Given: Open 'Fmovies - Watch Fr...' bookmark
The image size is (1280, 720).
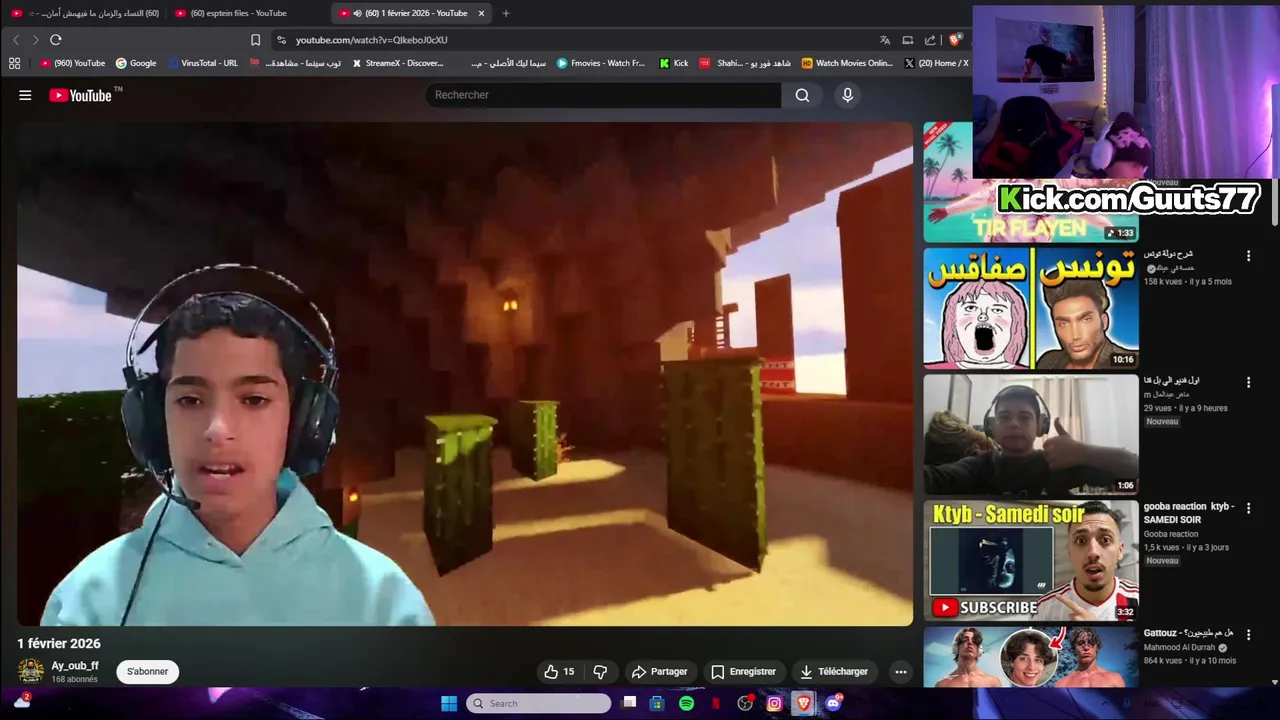Looking at the screenshot, I should (x=601, y=63).
